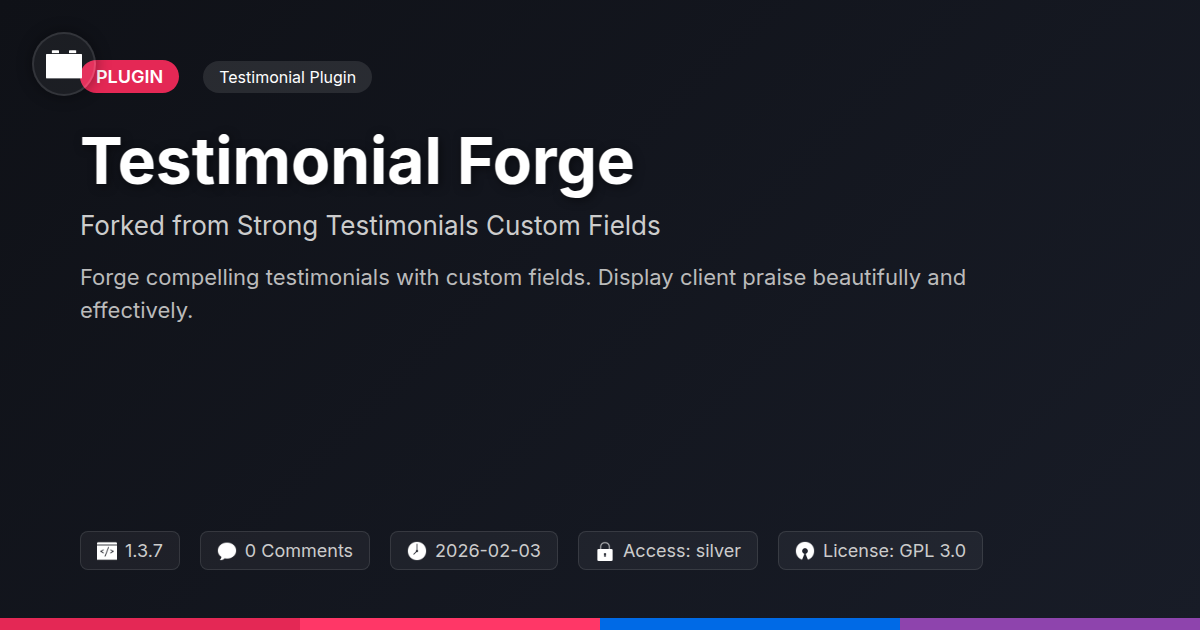Click the open source license icon
Image resolution: width=1200 pixels, height=630 pixels.
coord(805,551)
